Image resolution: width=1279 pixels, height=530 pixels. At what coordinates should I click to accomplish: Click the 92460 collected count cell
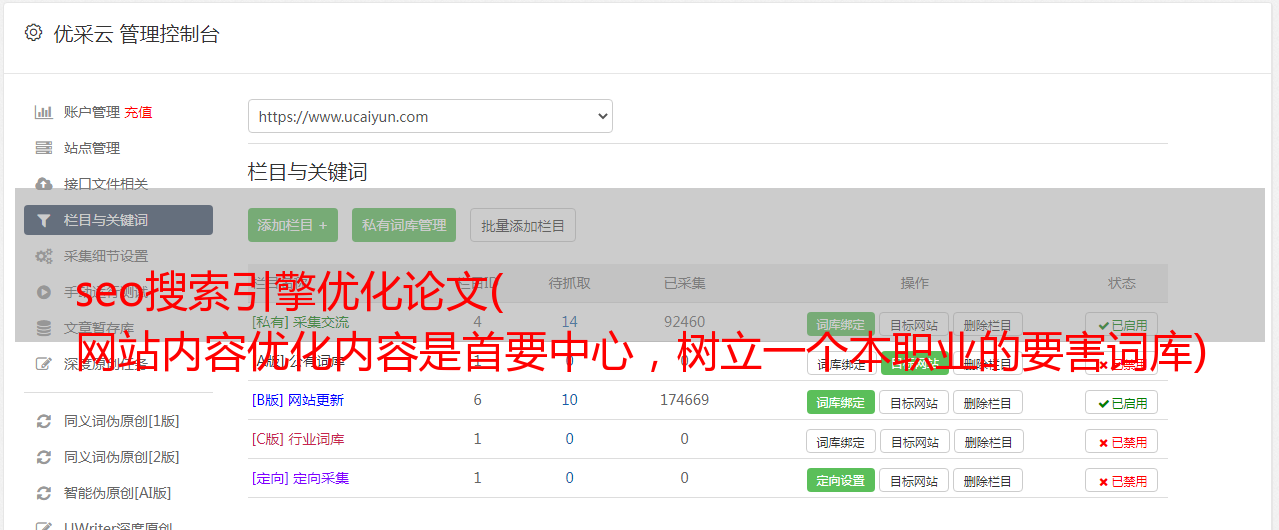685,322
